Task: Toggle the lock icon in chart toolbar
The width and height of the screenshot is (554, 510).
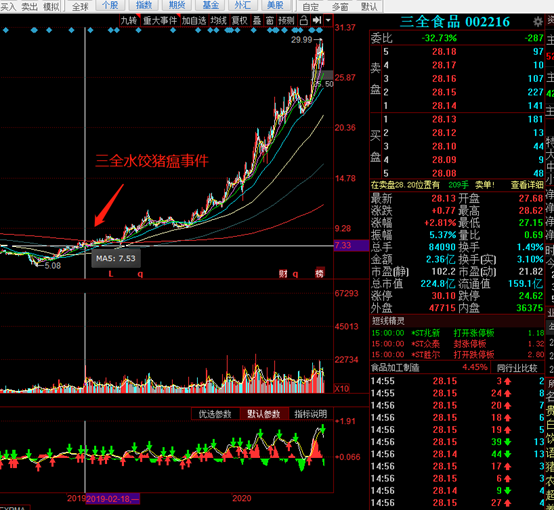Action: tap(303, 20)
